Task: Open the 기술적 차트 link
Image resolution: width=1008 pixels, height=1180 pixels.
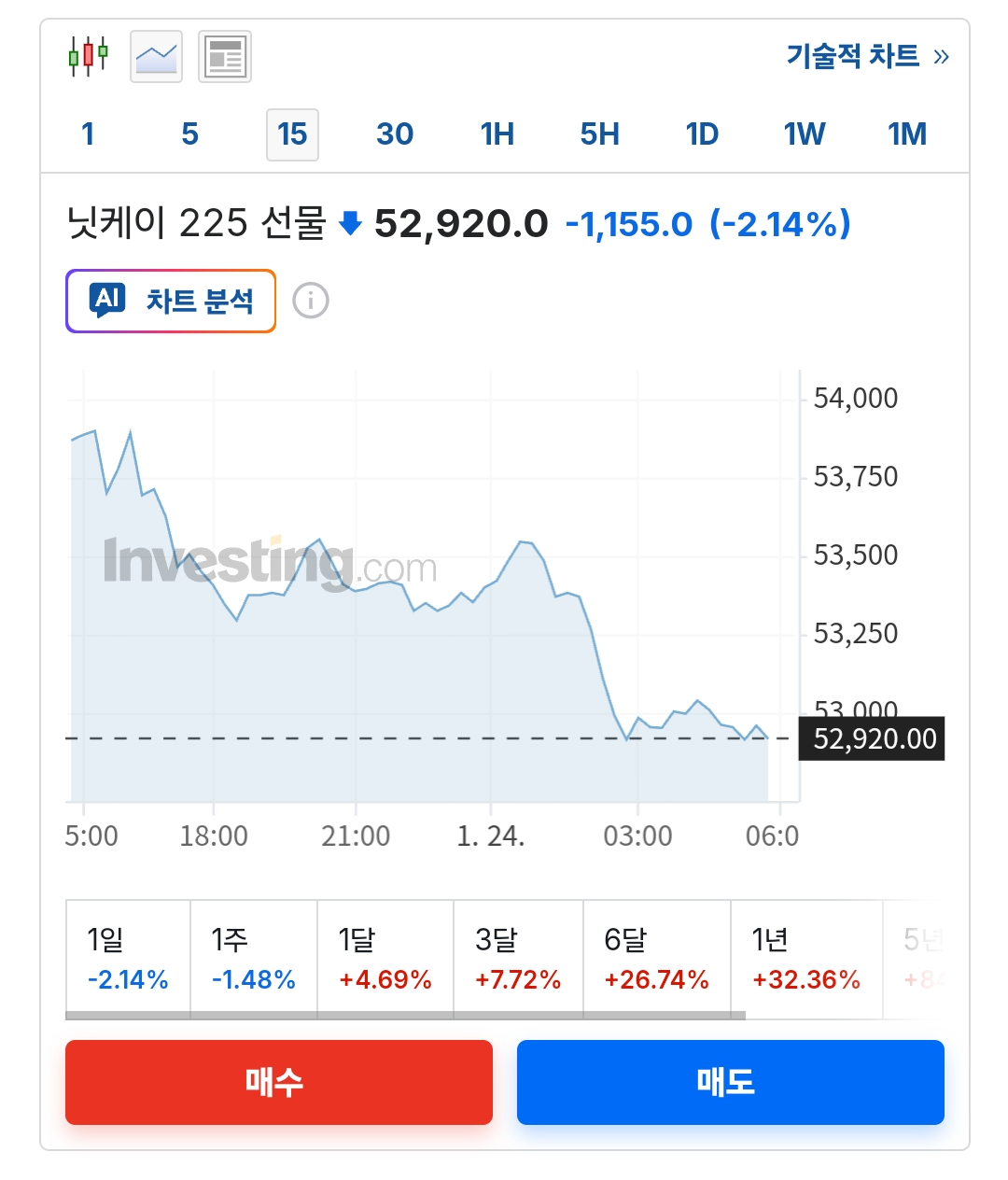Action: click(x=867, y=57)
